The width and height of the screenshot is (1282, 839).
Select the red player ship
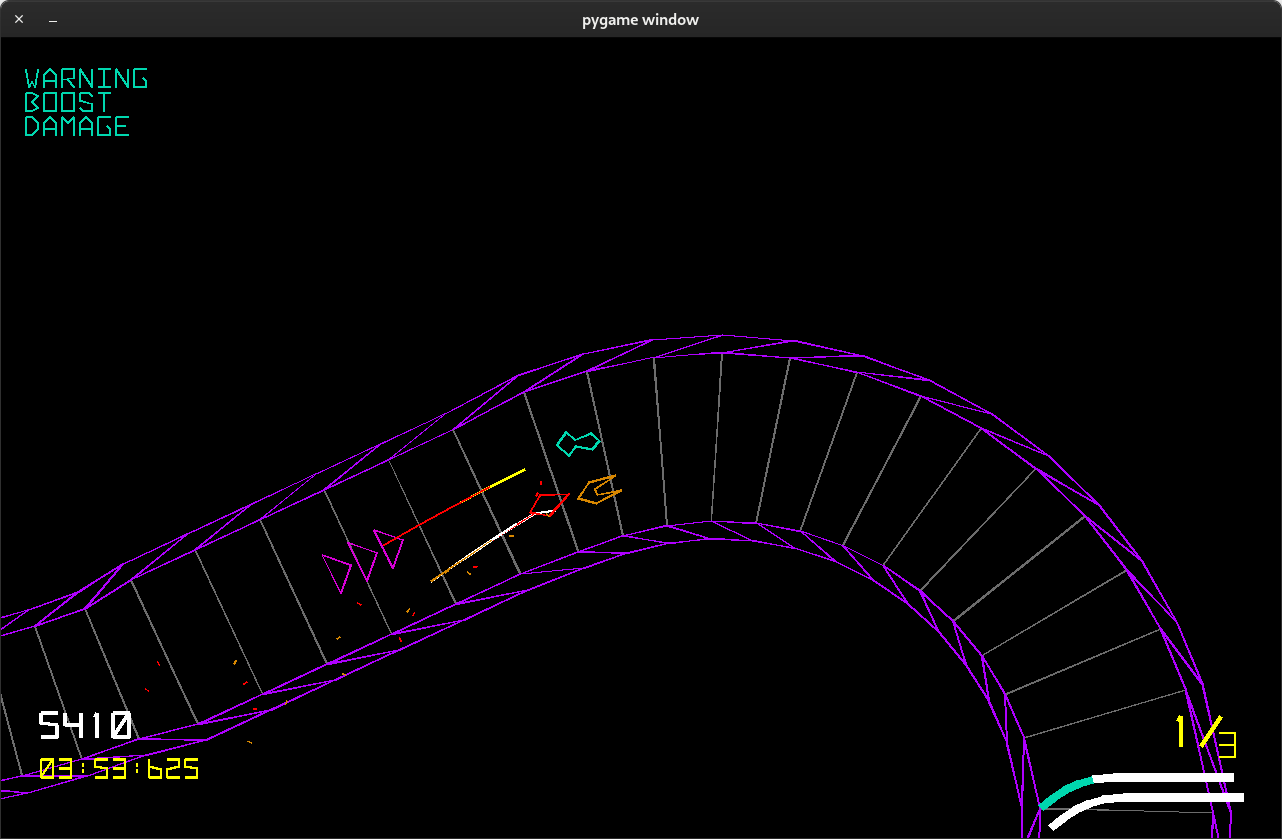pyautogui.click(x=549, y=504)
